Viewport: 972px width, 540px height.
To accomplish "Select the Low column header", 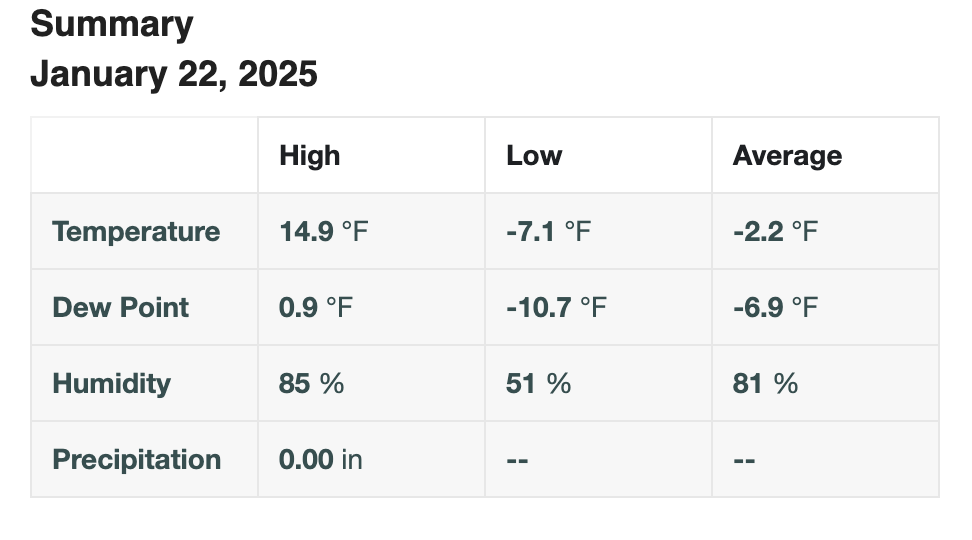I will coord(534,155).
